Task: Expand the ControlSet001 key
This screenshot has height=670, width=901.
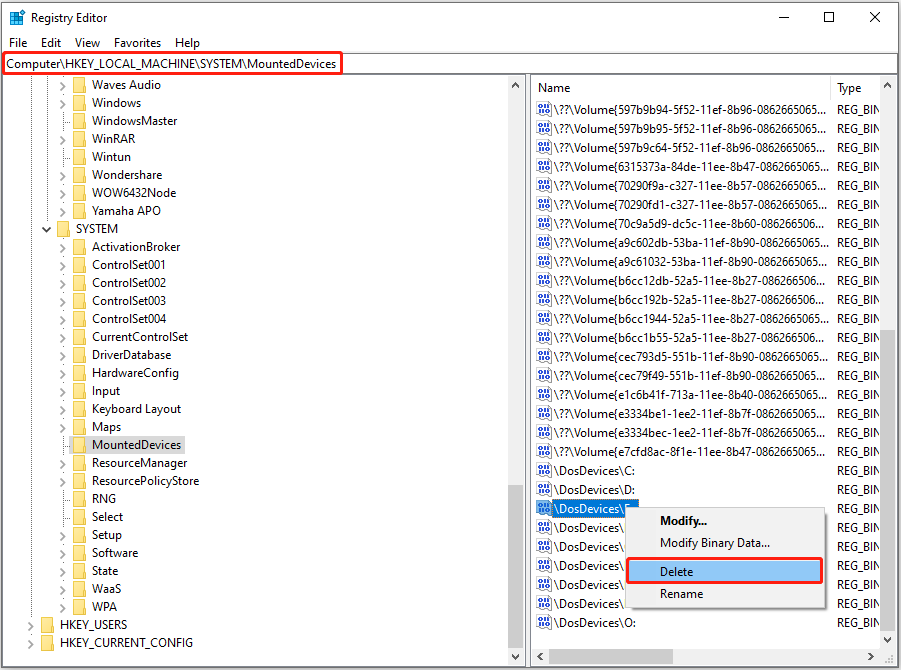Action: 63,265
